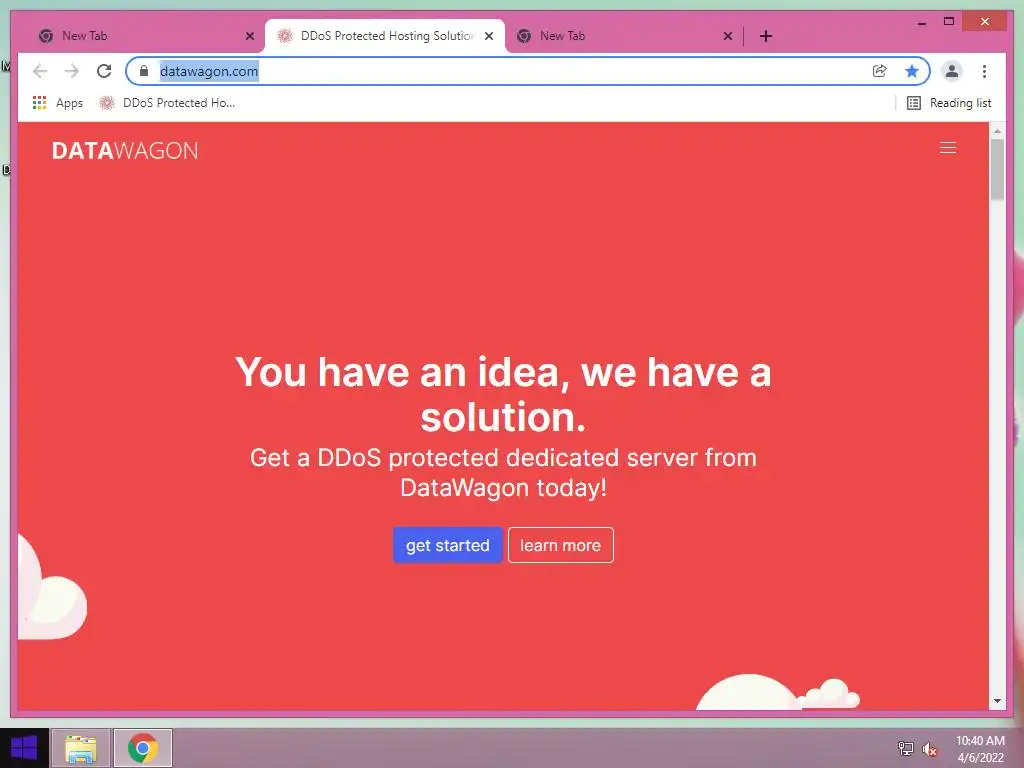Screen dimensions: 1024x768
Task: Click the "Get a DDoS protected dedicated server" subtitle
Action: click(x=503, y=472)
